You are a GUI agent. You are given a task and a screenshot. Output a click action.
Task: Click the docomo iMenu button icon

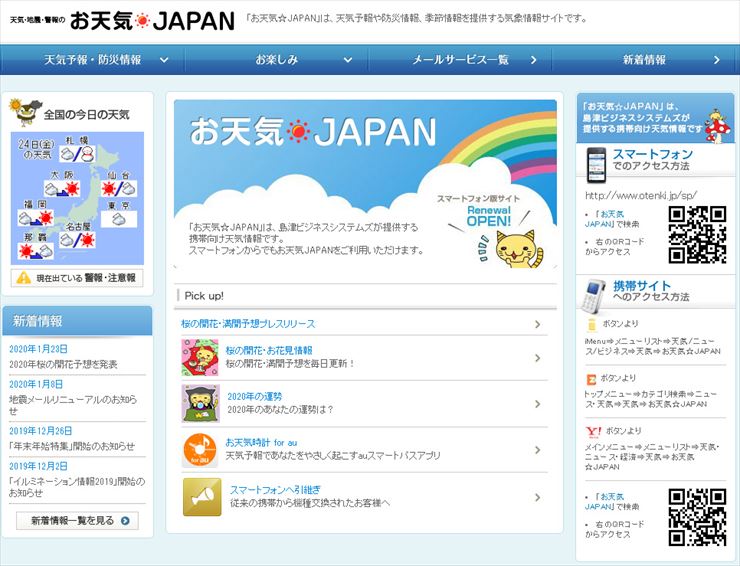(592, 324)
